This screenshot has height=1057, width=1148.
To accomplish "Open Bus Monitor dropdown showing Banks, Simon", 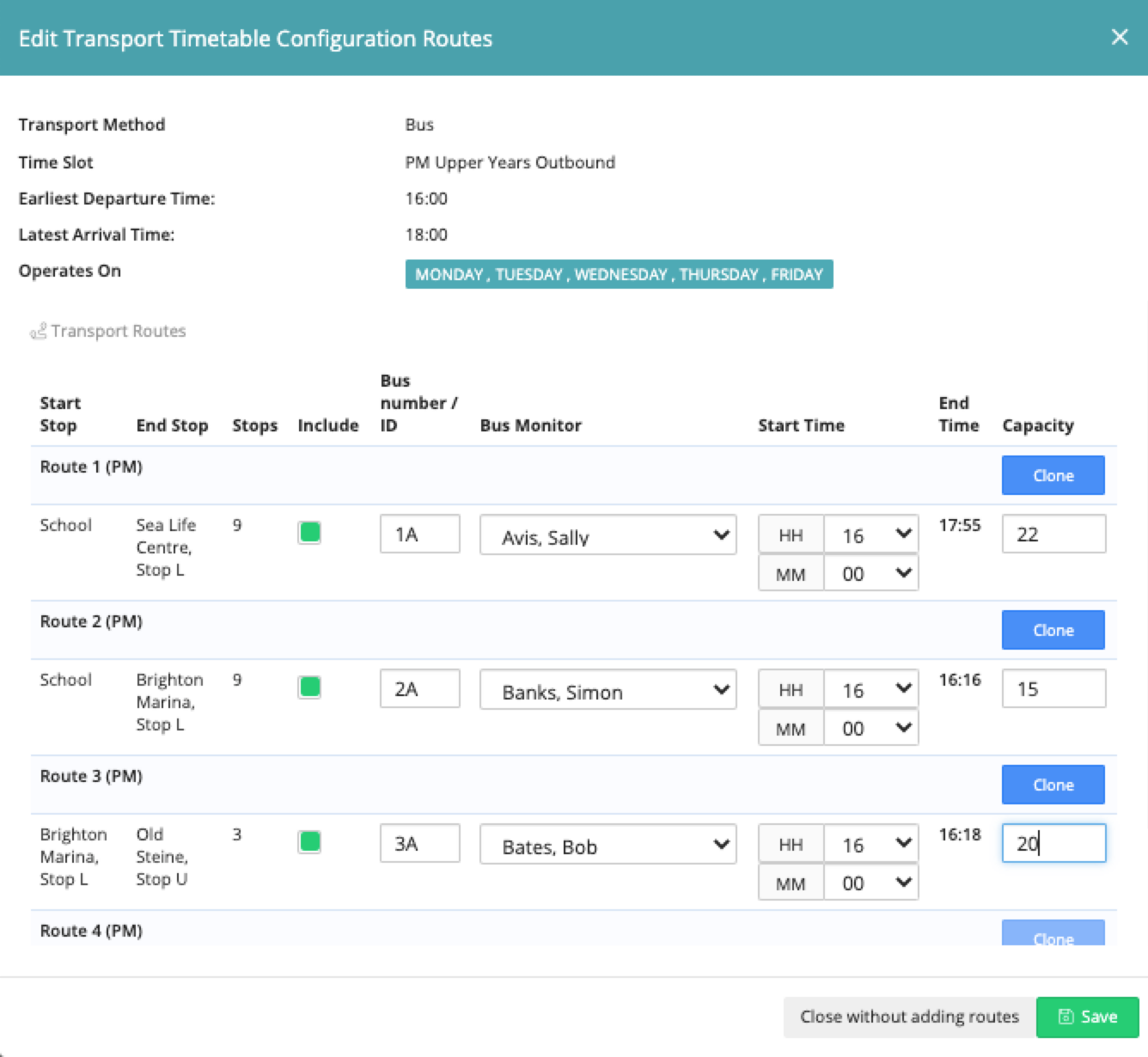I will click(x=608, y=689).
